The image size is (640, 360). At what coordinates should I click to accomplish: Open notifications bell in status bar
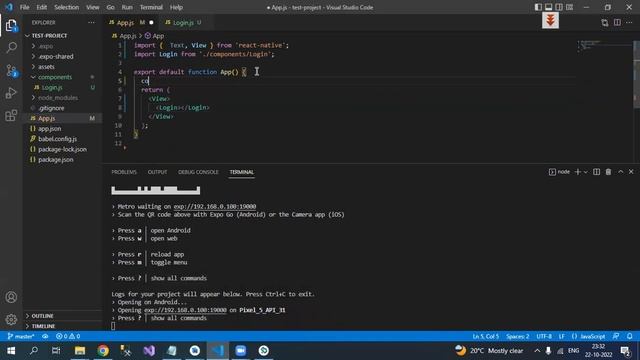click(x=629, y=336)
